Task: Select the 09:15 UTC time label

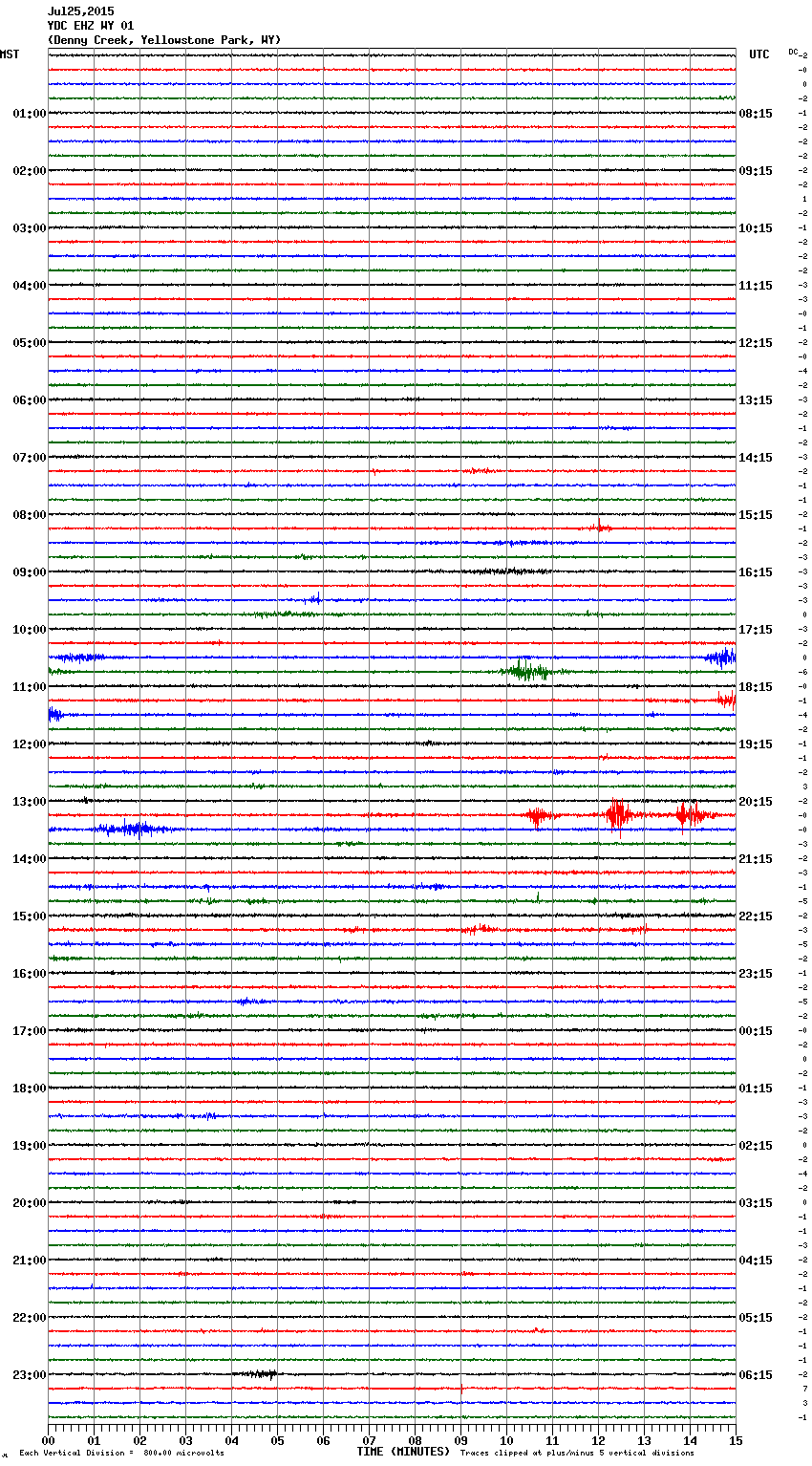Action: 756,171
